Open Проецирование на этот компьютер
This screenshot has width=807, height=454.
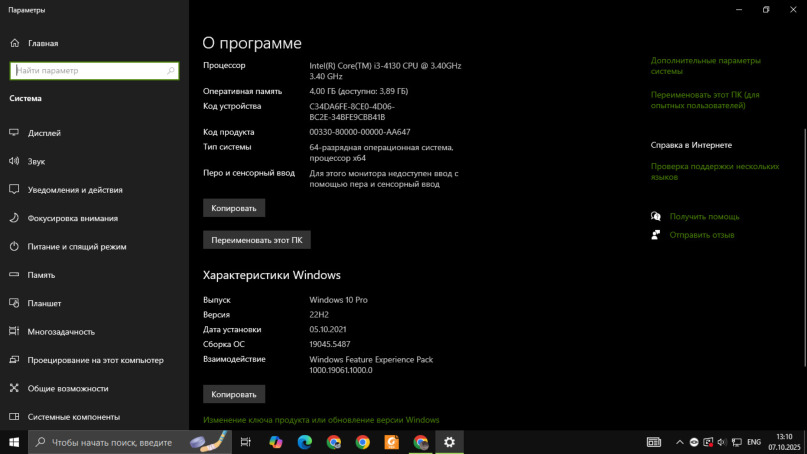pyautogui.click(x=95, y=360)
